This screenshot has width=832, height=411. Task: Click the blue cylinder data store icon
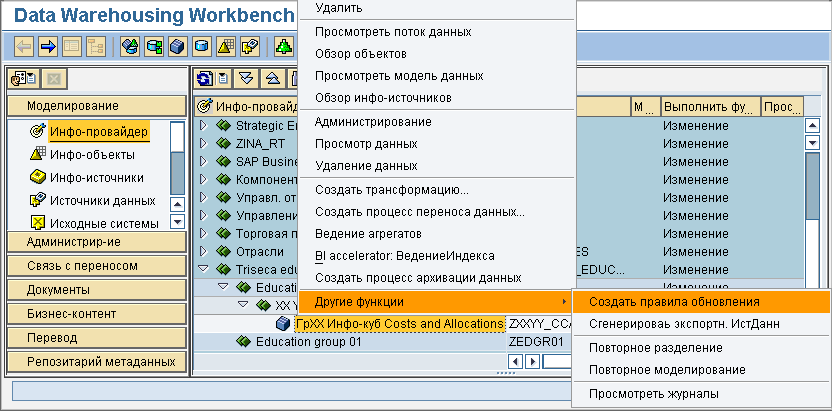tap(202, 46)
